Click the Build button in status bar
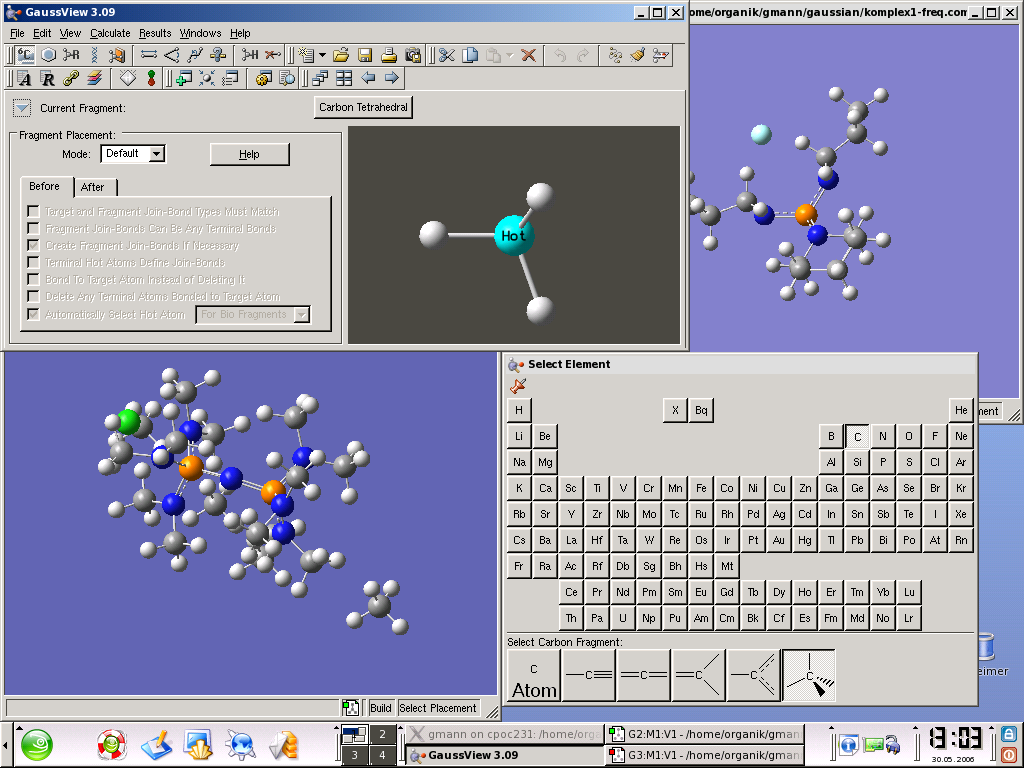This screenshot has width=1024, height=768. (380, 708)
